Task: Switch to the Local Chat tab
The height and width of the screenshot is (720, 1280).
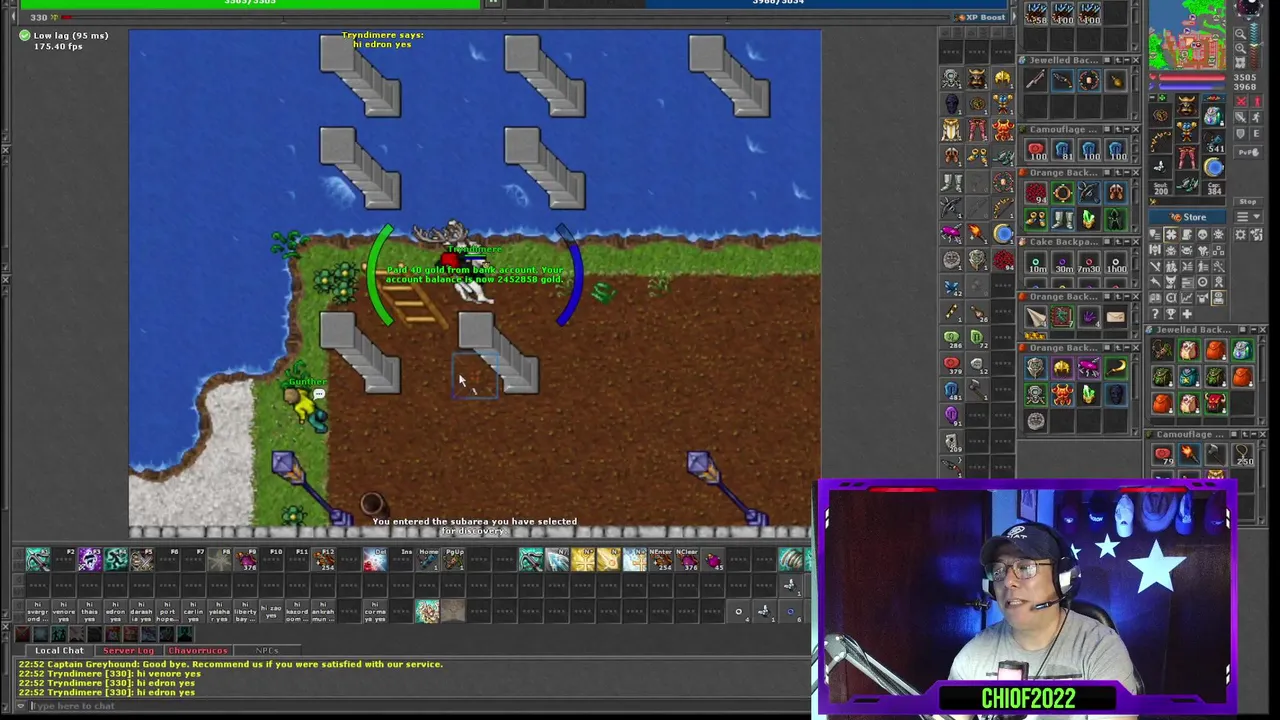Action: (x=59, y=651)
